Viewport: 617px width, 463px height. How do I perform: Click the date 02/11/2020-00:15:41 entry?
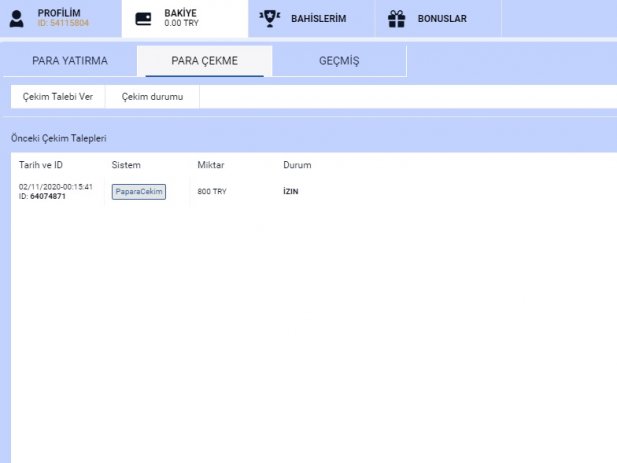point(56,187)
